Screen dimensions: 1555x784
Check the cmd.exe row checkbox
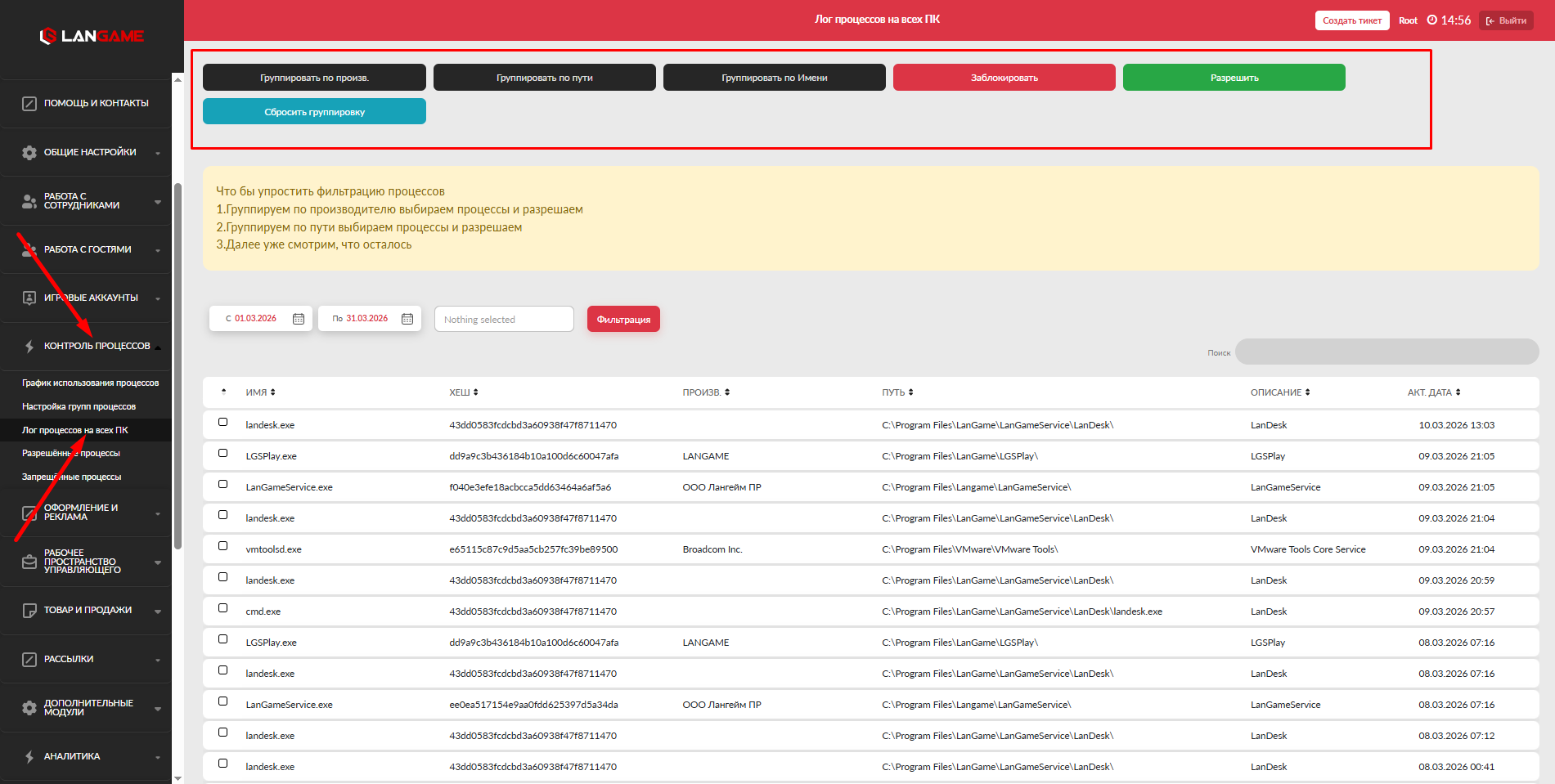pyautogui.click(x=222, y=608)
